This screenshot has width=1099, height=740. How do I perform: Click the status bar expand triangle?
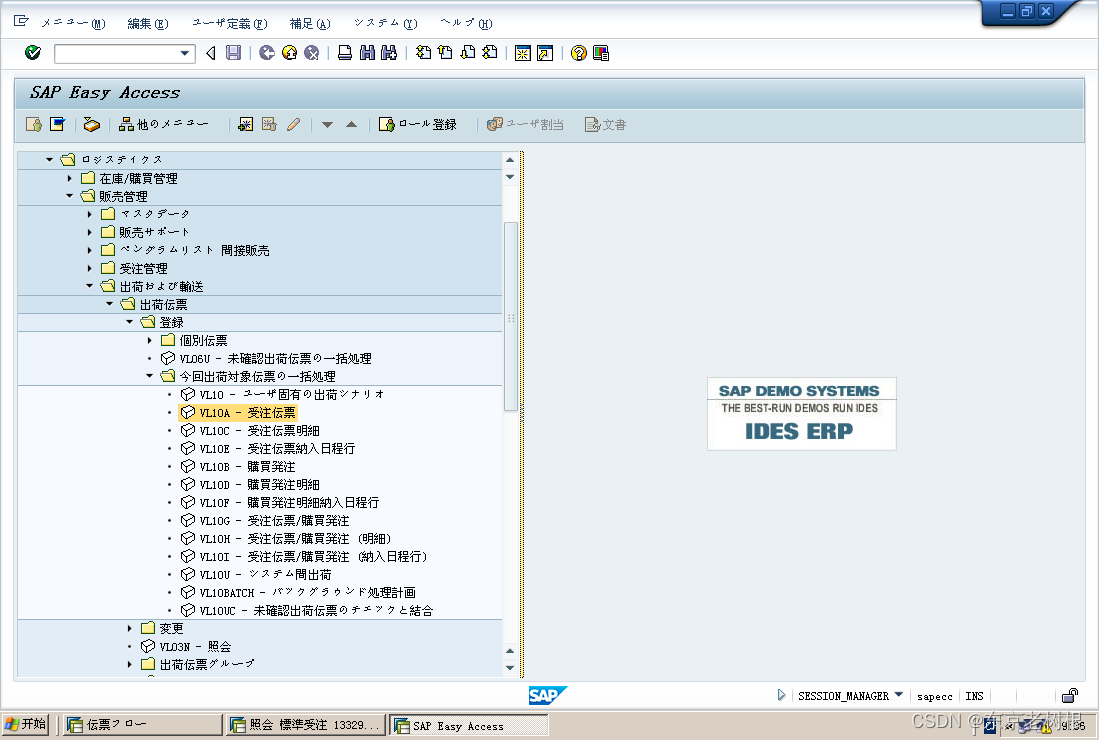click(x=781, y=695)
